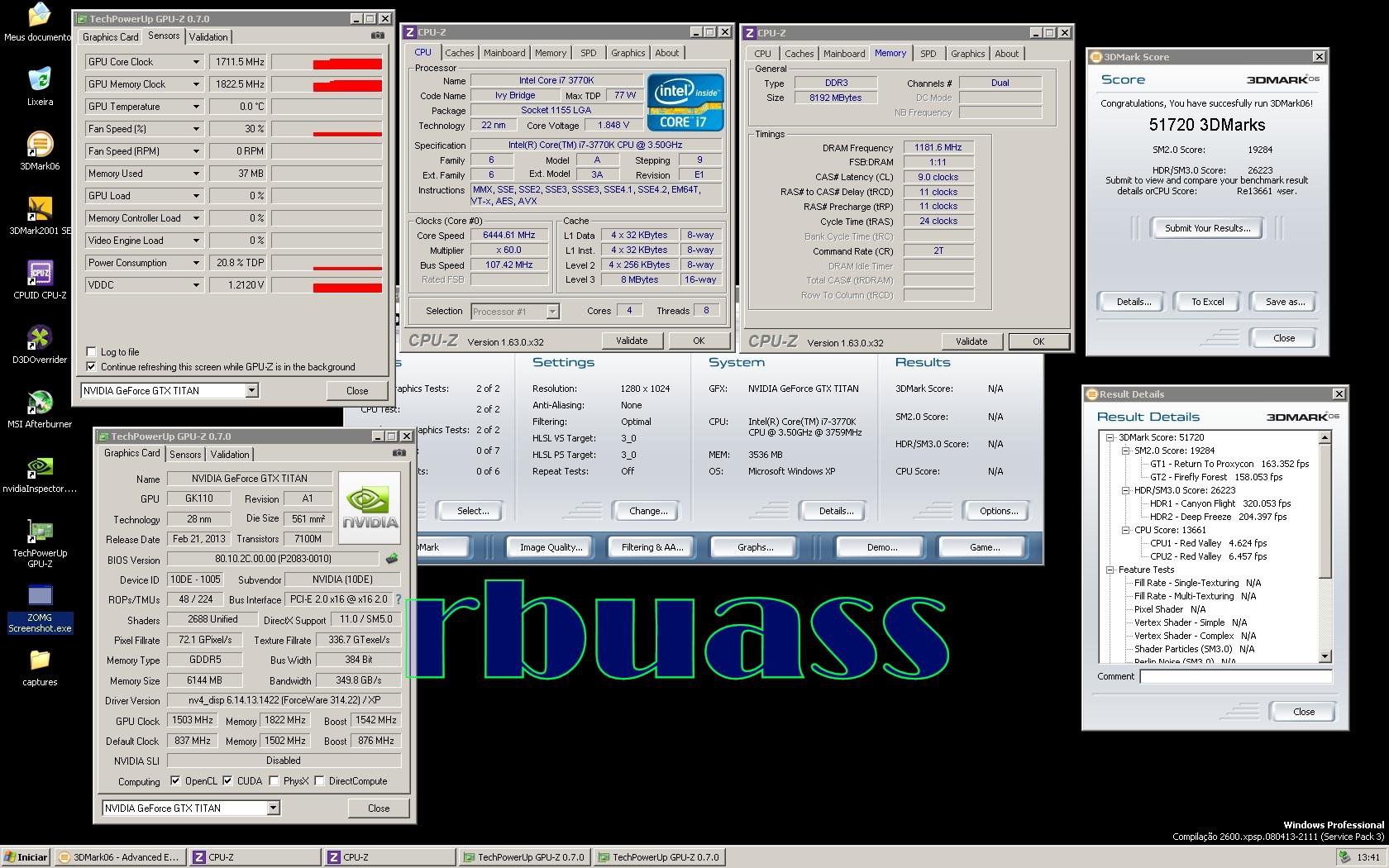Click Options button under Results
Image resolution: width=1389 pixels, height=868 pixels.
pyautogui.click(x=999, y=511)
